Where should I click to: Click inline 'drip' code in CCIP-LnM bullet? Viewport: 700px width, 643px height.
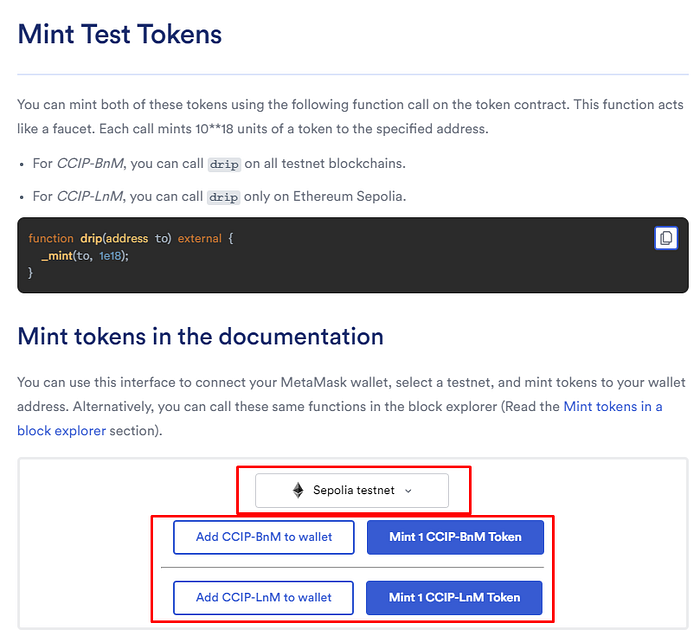[222, 197]
